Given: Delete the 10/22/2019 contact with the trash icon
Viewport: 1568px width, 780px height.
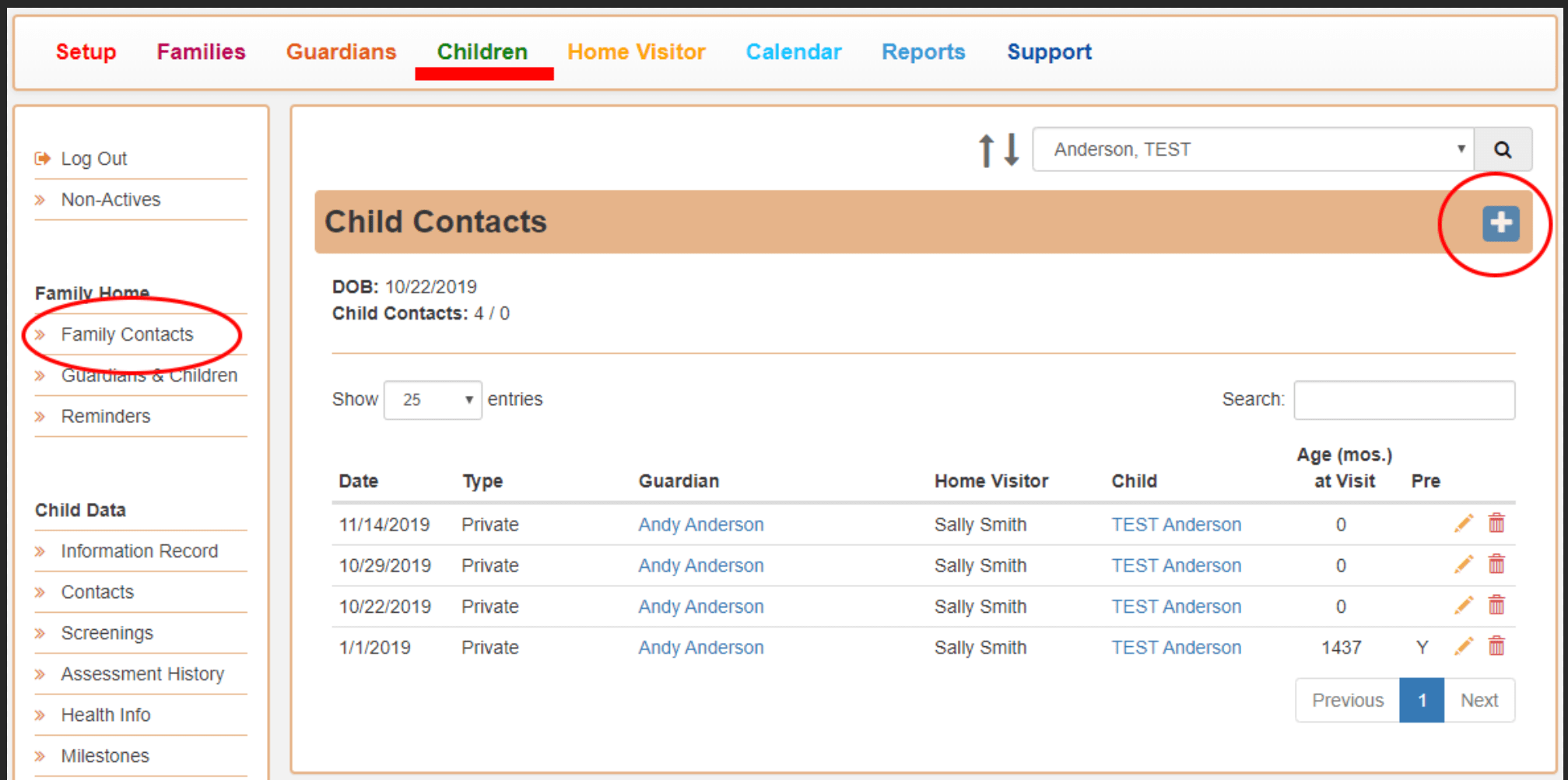Looking at the screenshot, I should 1496,605.
